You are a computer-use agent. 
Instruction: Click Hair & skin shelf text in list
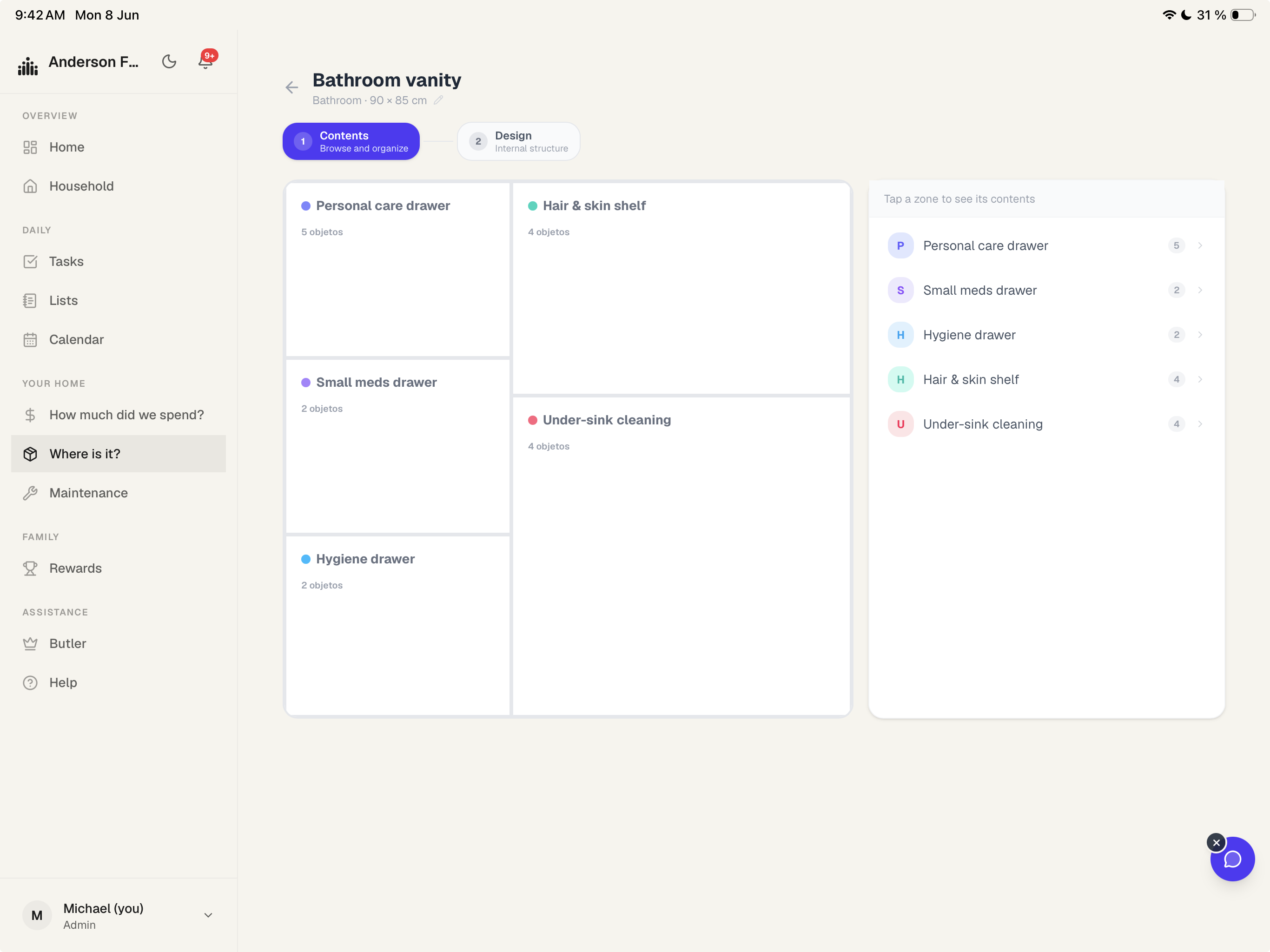pos(971,379)
